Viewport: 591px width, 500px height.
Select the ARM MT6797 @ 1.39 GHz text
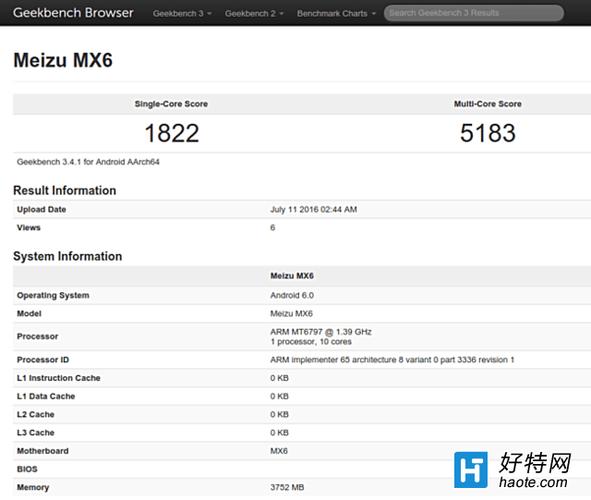tap(321, 332)
